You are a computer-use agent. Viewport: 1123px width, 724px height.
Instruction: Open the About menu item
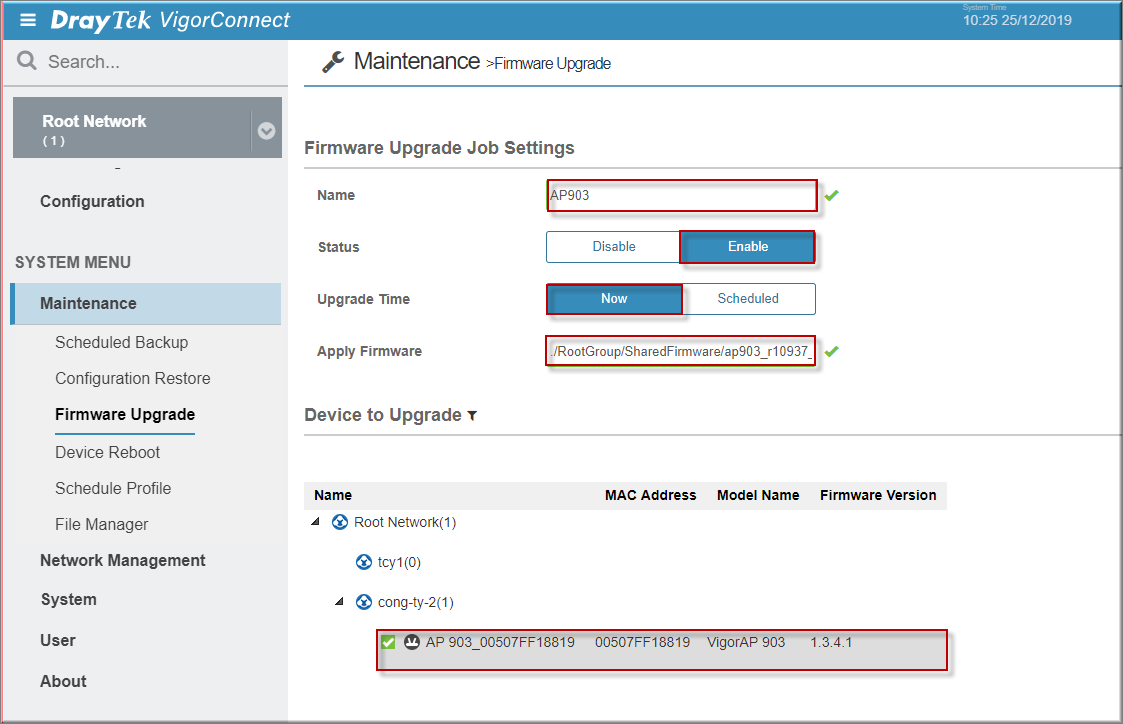pyautogui.click(x=63, y=681)
